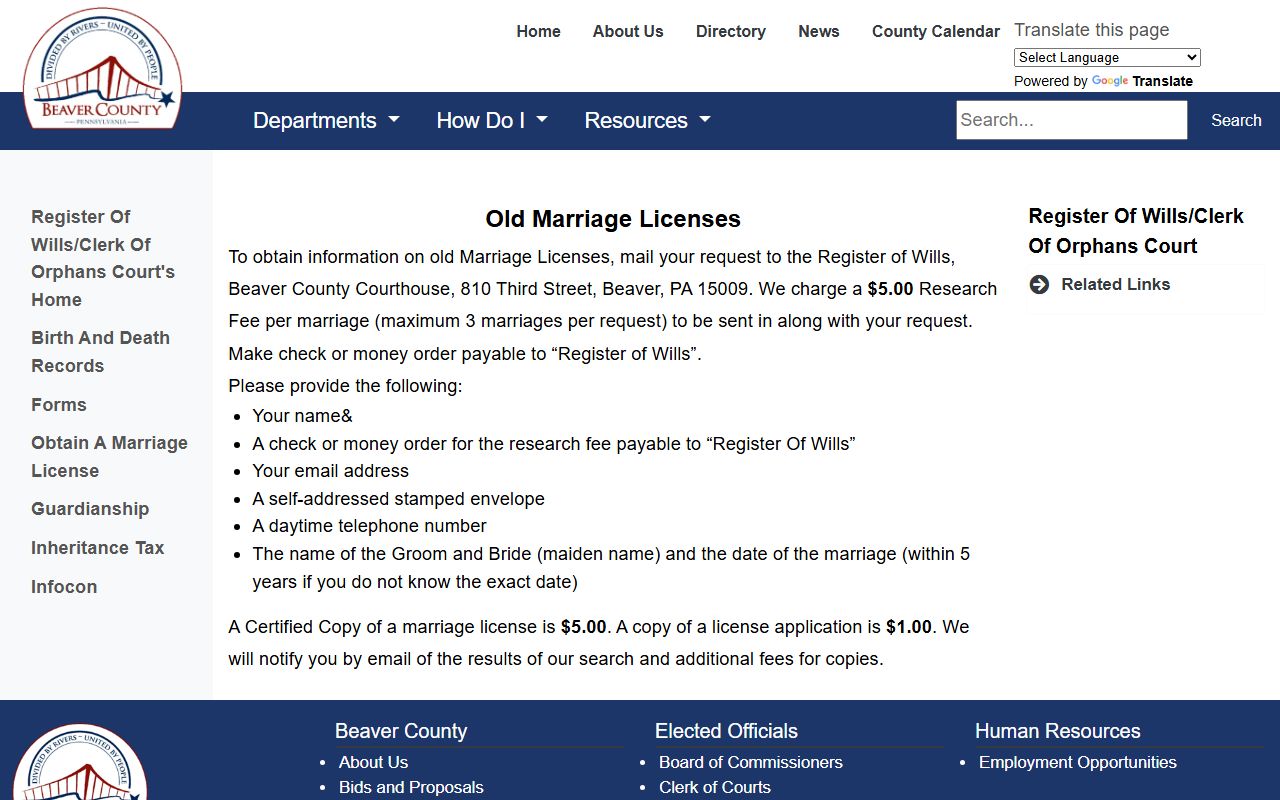The width and height of the screenshot is (1280, 800).
Task: Open Bids and Proposals footer link
Action: coord(411,787)
